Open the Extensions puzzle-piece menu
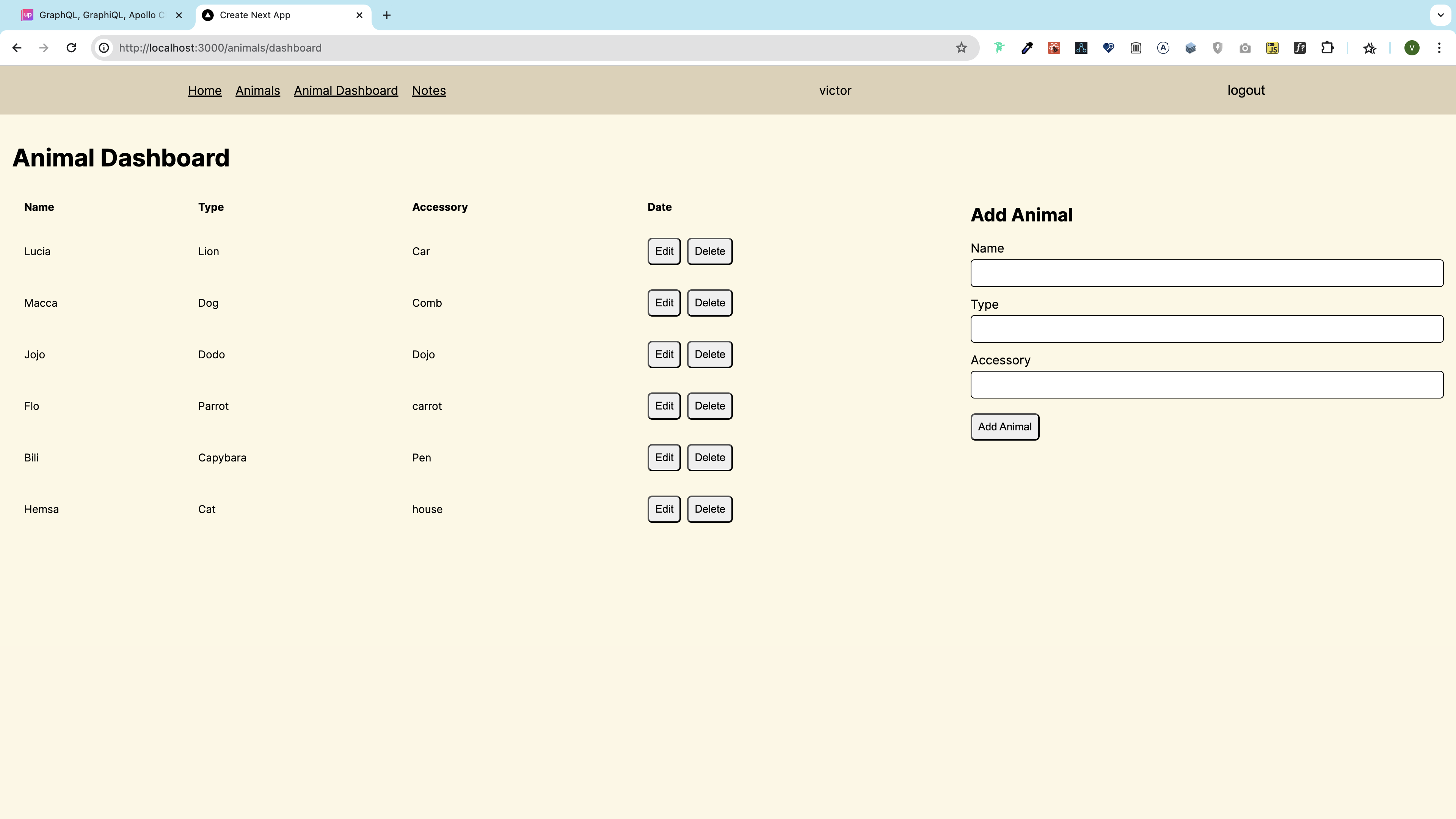Image resolution: width=1456 pixels, height=819 pixels. [x=1327, y=48]
